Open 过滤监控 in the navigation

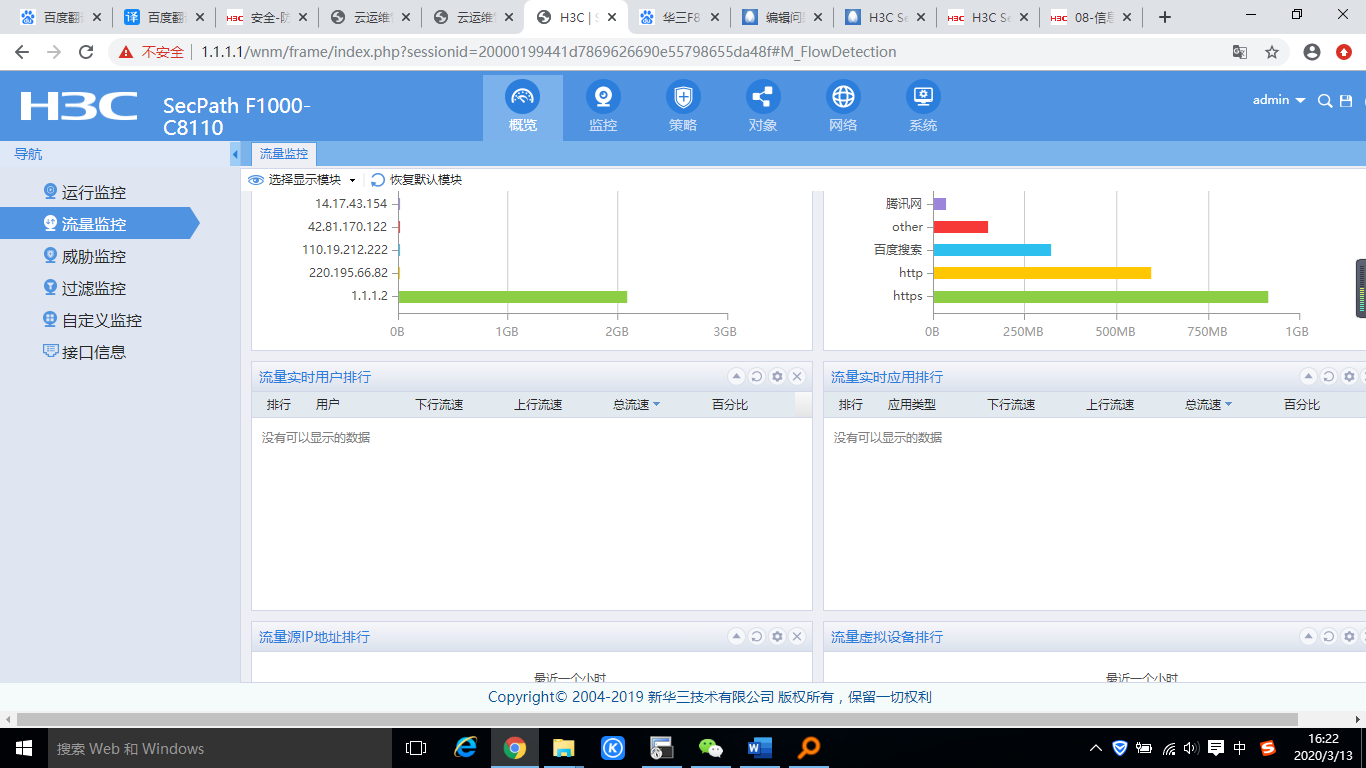coord(93,288)
